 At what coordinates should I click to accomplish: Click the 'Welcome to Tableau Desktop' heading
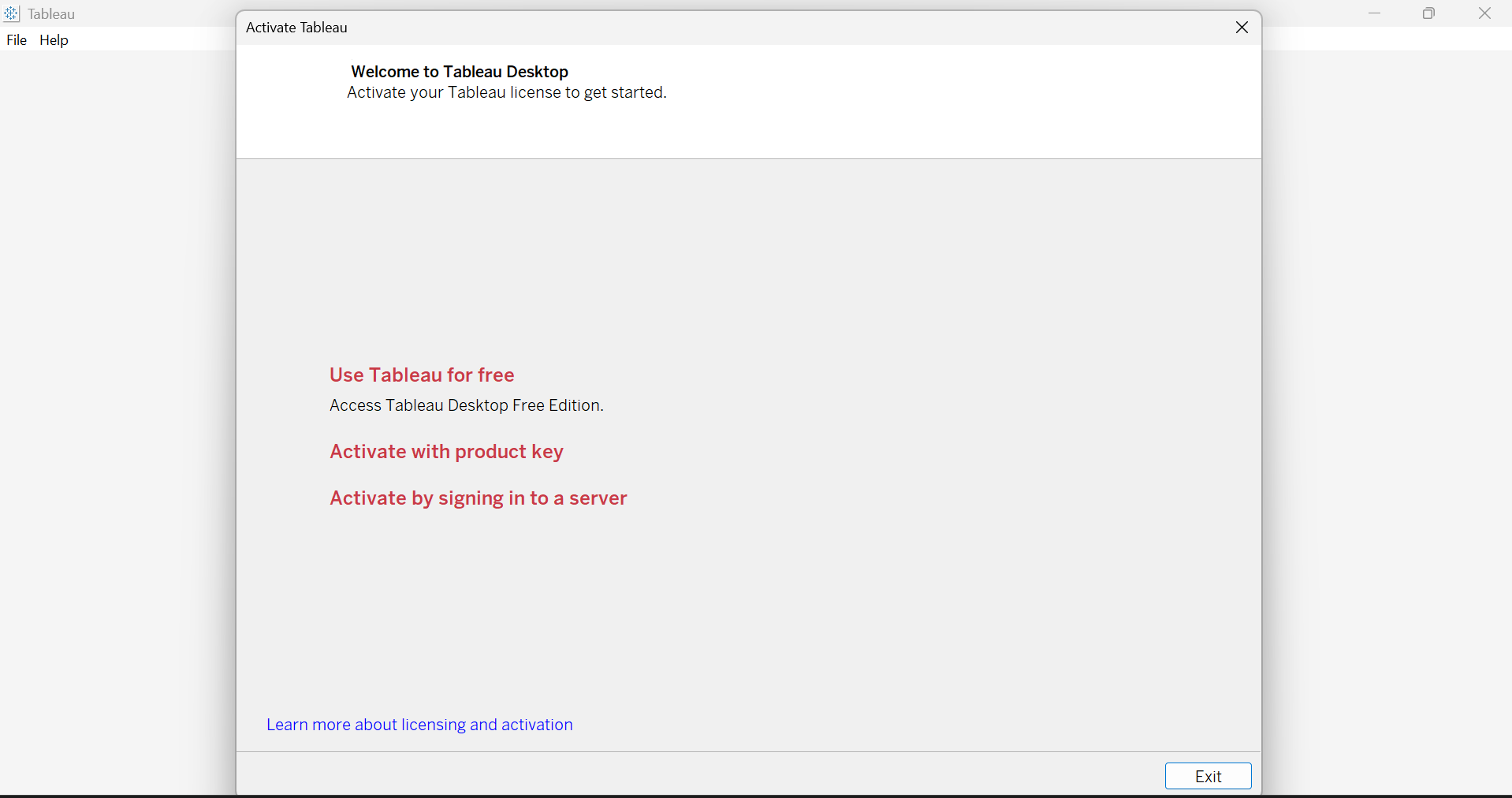point(460,72)
